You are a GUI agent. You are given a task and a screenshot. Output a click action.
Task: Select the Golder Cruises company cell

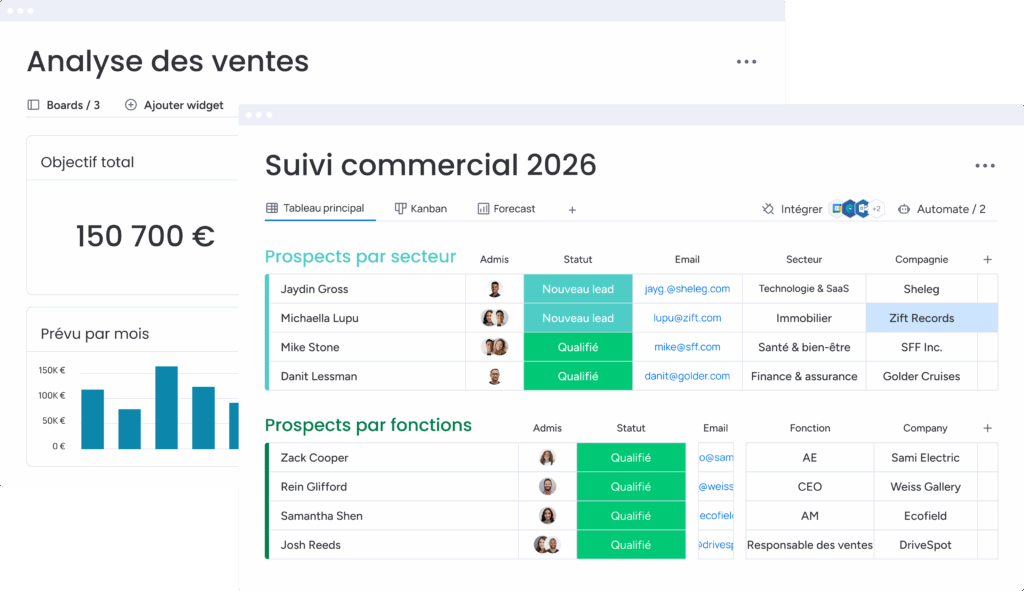tap(921, 376)
